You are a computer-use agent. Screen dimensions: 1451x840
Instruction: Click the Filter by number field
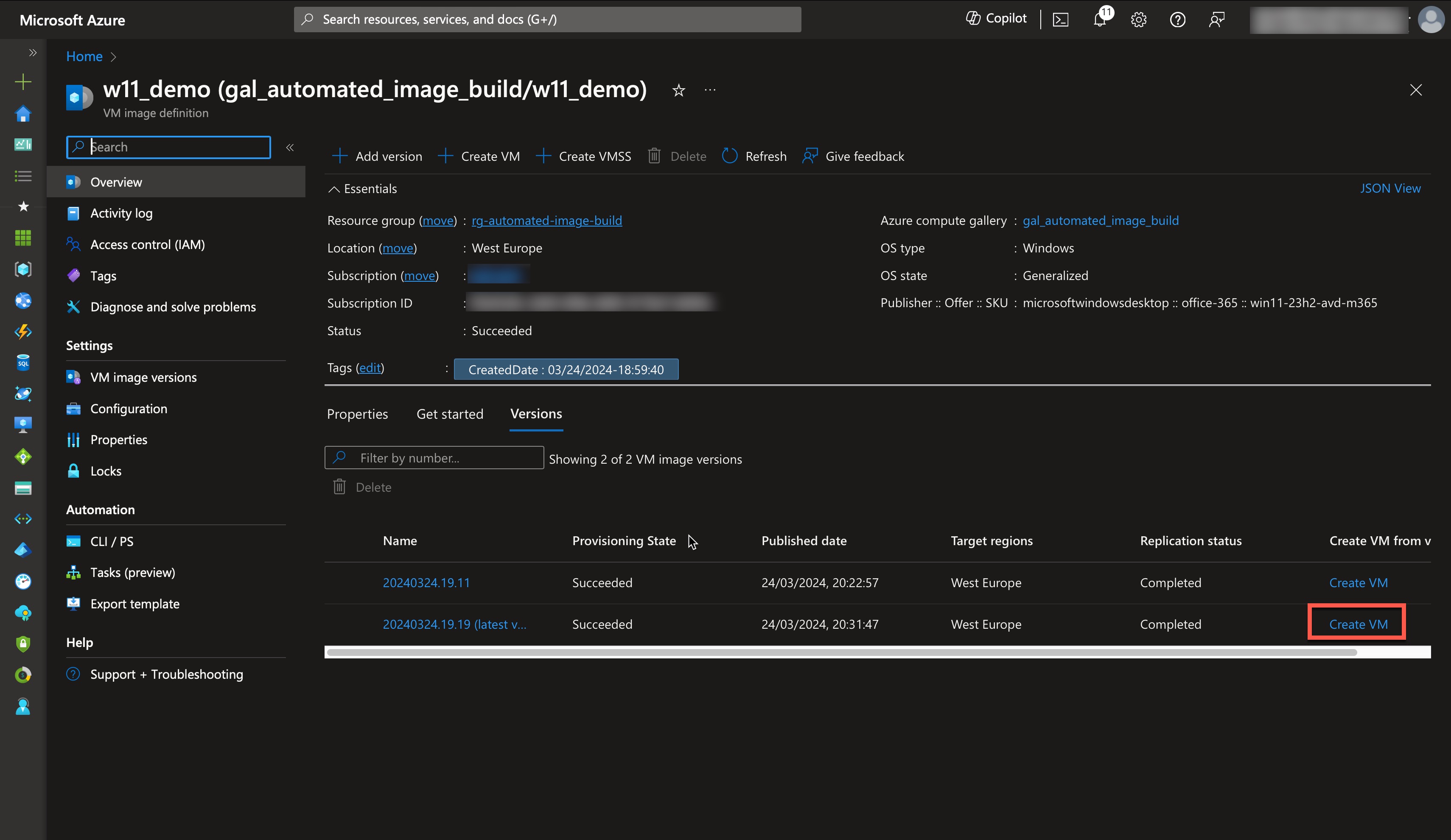point(434,458)
